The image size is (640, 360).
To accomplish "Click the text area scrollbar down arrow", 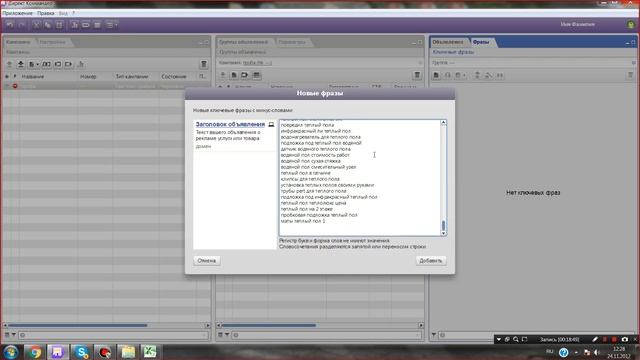I will (443, 233).
